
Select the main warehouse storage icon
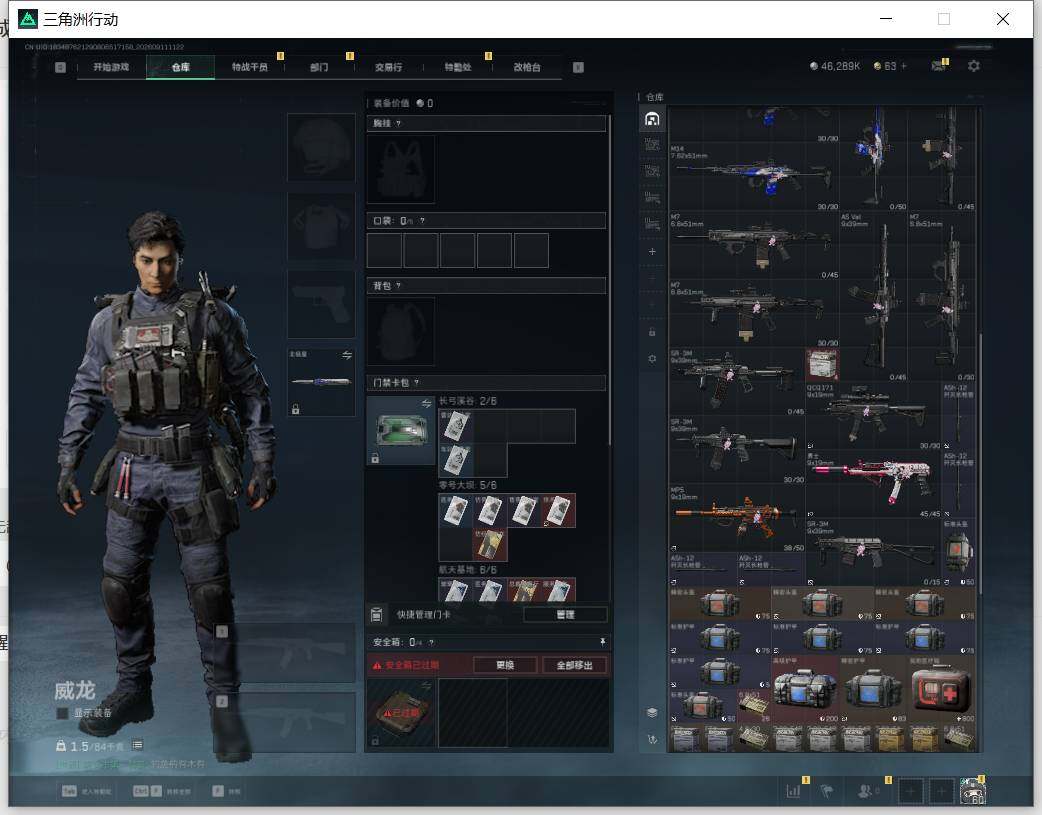pos(652,119)
